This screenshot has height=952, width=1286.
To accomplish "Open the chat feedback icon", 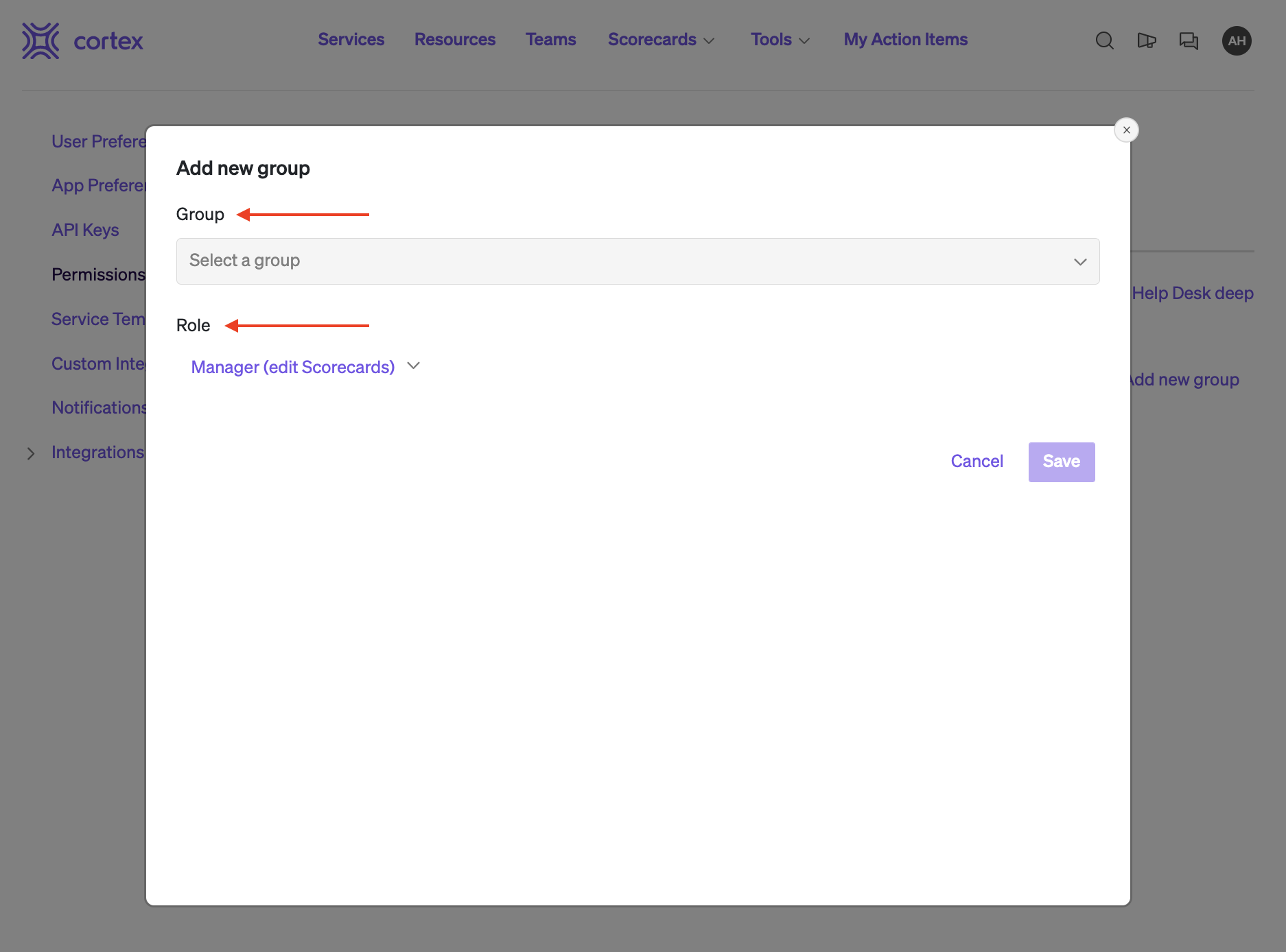I will [x=1189, y=40].
